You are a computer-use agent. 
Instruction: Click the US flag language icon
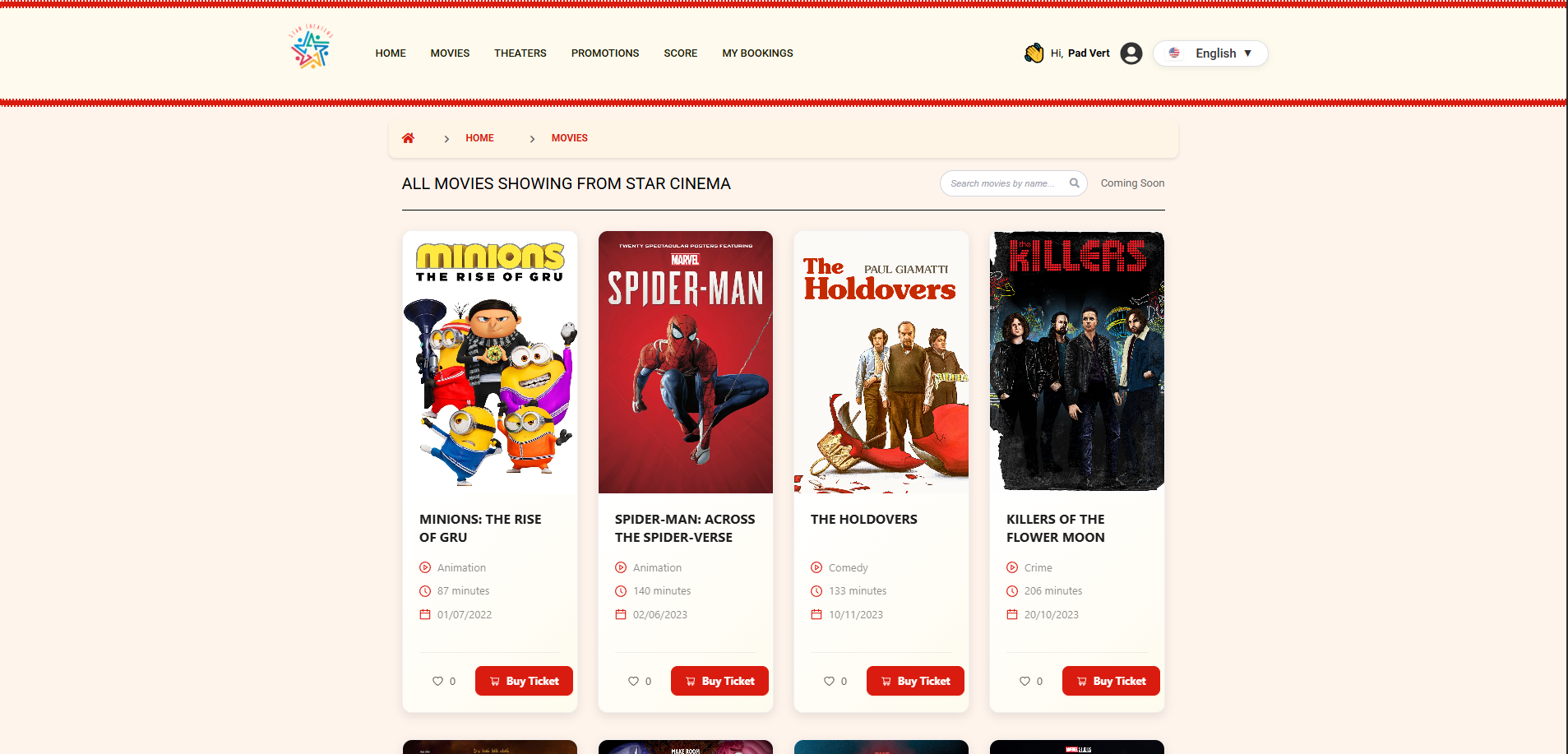pos(1174,53)
